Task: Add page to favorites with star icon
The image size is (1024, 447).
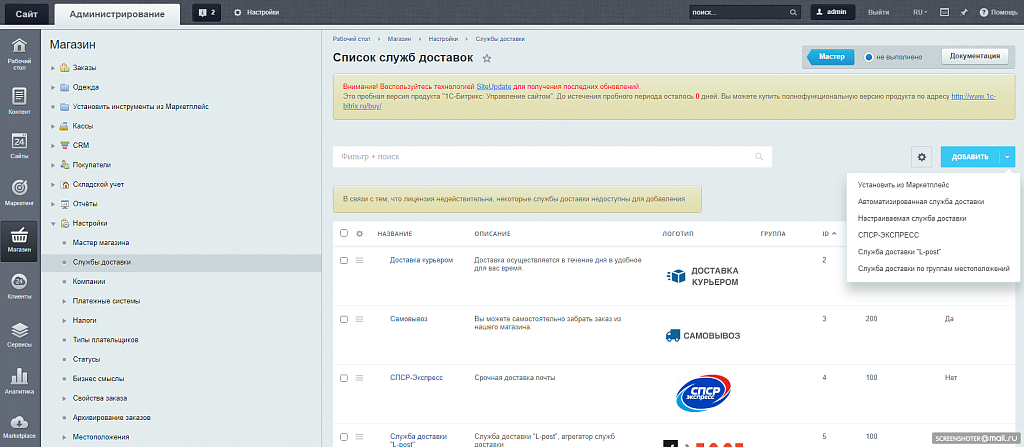Action: click(x=487, y=58)
